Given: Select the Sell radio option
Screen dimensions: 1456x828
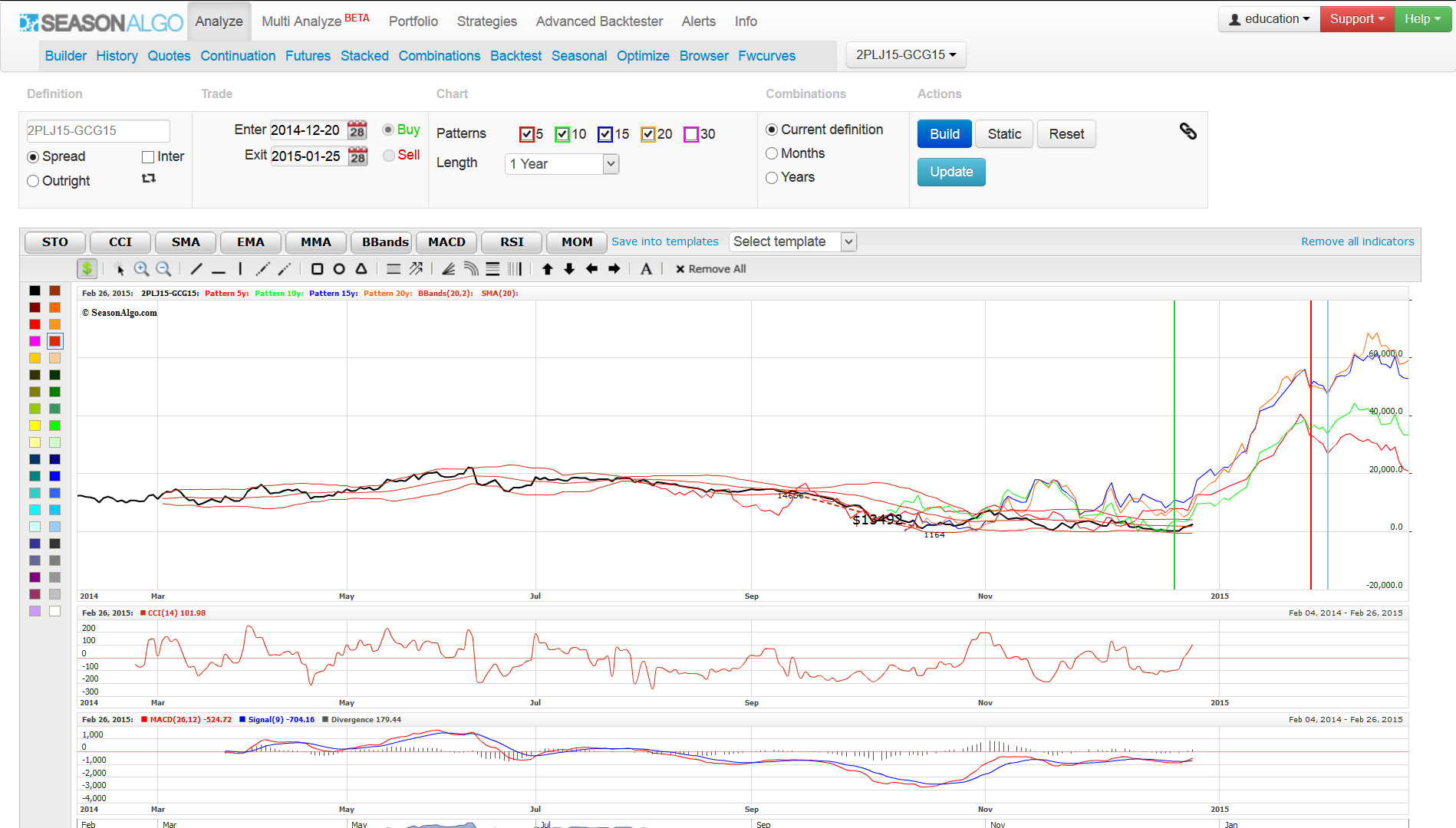Looking at the screenshot, I should point(389,155).
